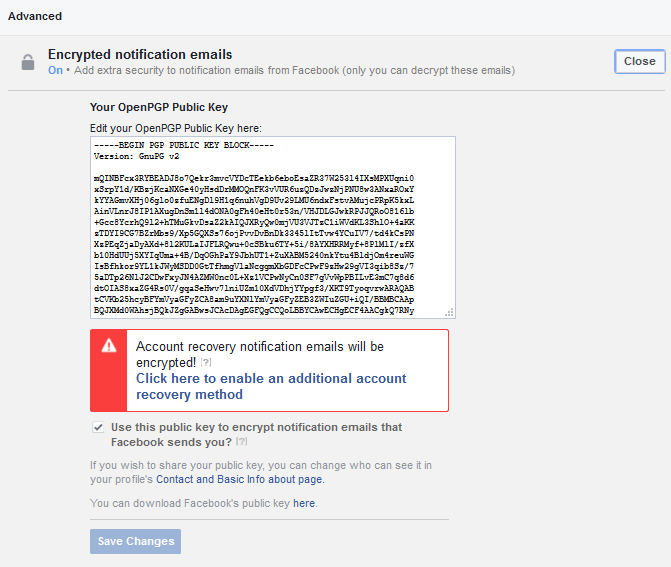The height and width of the screenshot is (567, 671).
Task: Click the Save Changes button
Action: [135, 541]
